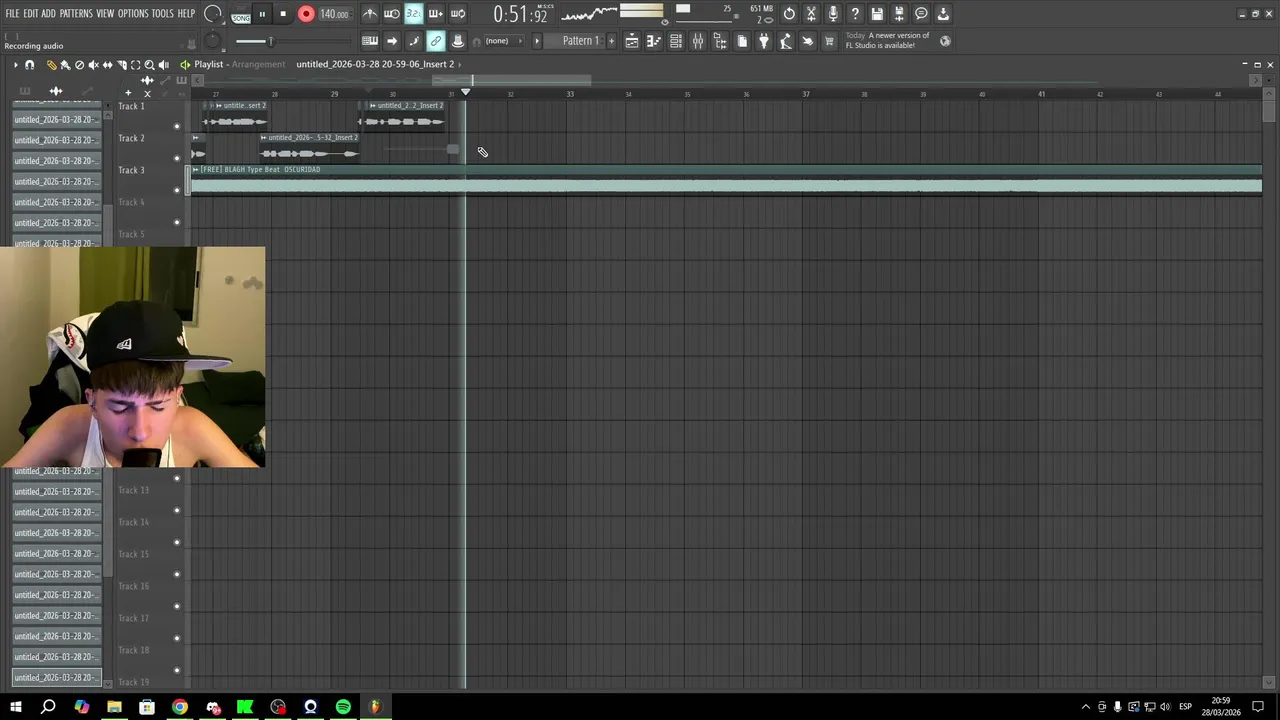This screenshot has width=1280, height=720.
Task: Toggle the metronome icon
Action: click(x=370, y=14)
